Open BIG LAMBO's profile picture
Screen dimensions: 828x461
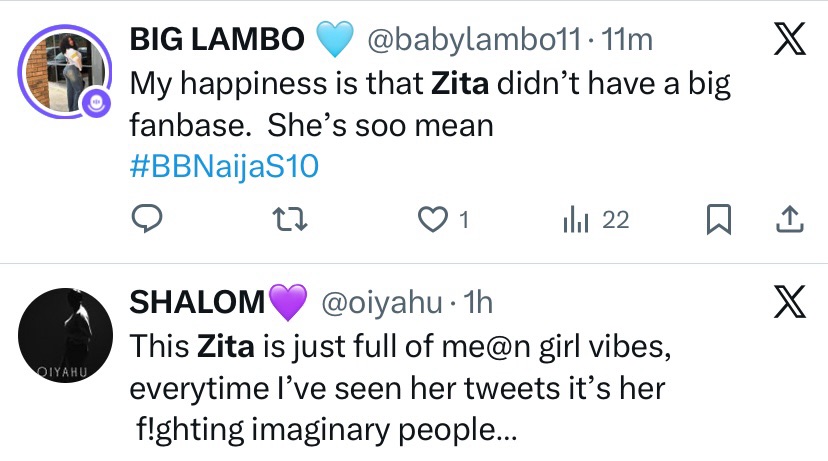pyautogui.click(x=62, y=68)
